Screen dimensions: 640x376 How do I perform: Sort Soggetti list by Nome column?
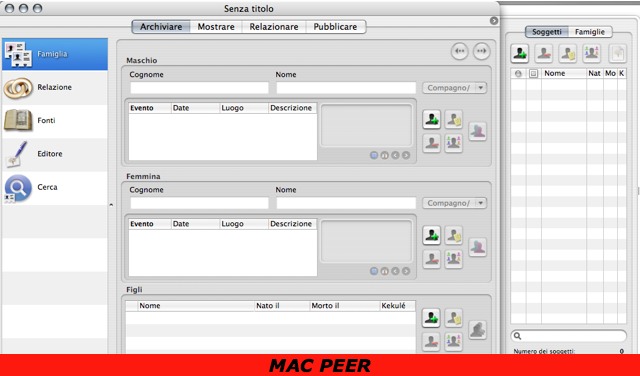(564, 73)
